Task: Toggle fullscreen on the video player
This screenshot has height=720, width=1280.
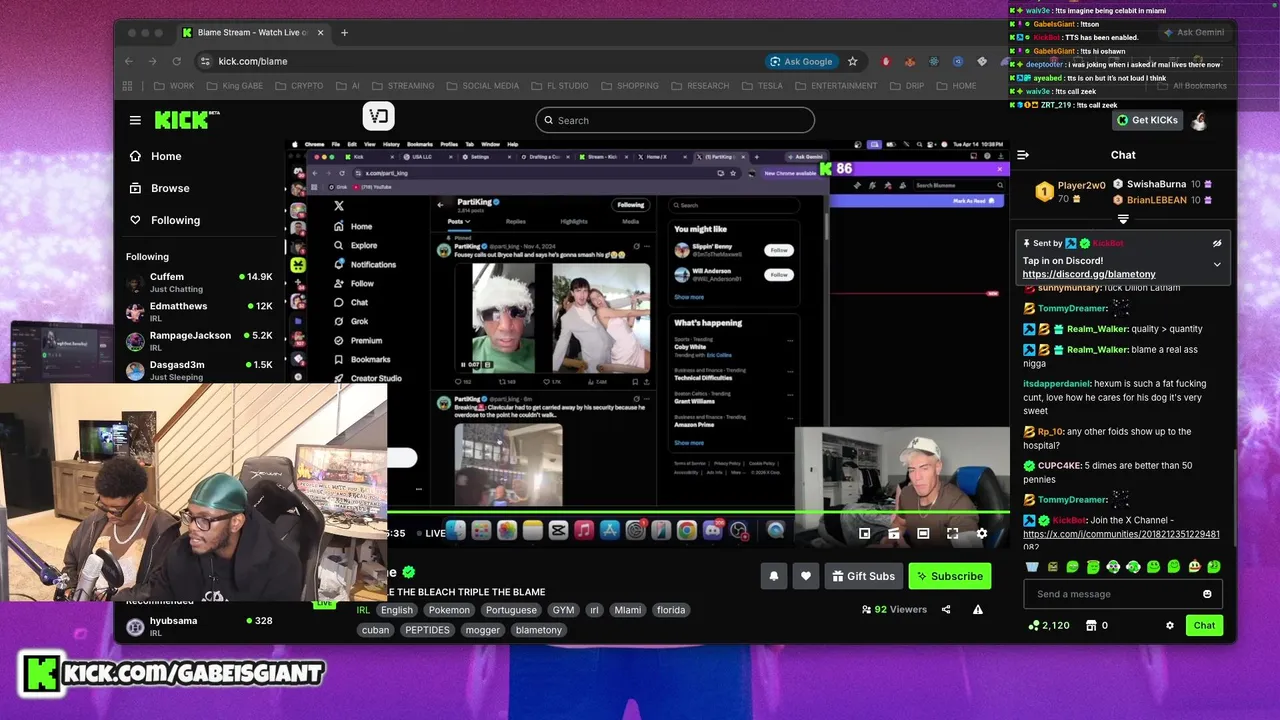Action: click(x=953, y=534)
